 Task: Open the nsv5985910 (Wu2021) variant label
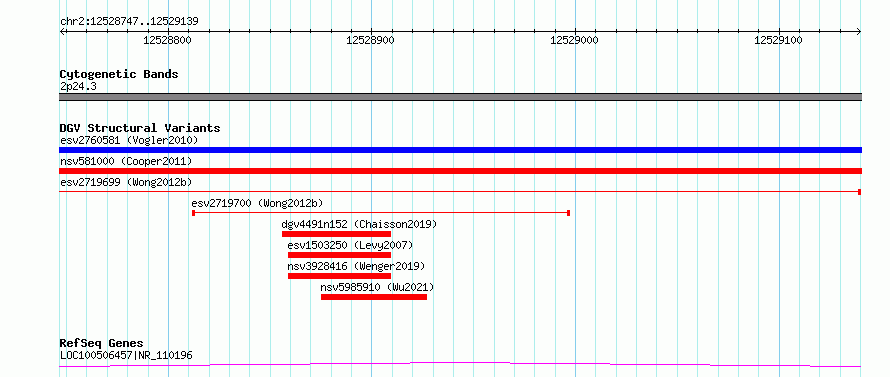[x=377, y=287]
